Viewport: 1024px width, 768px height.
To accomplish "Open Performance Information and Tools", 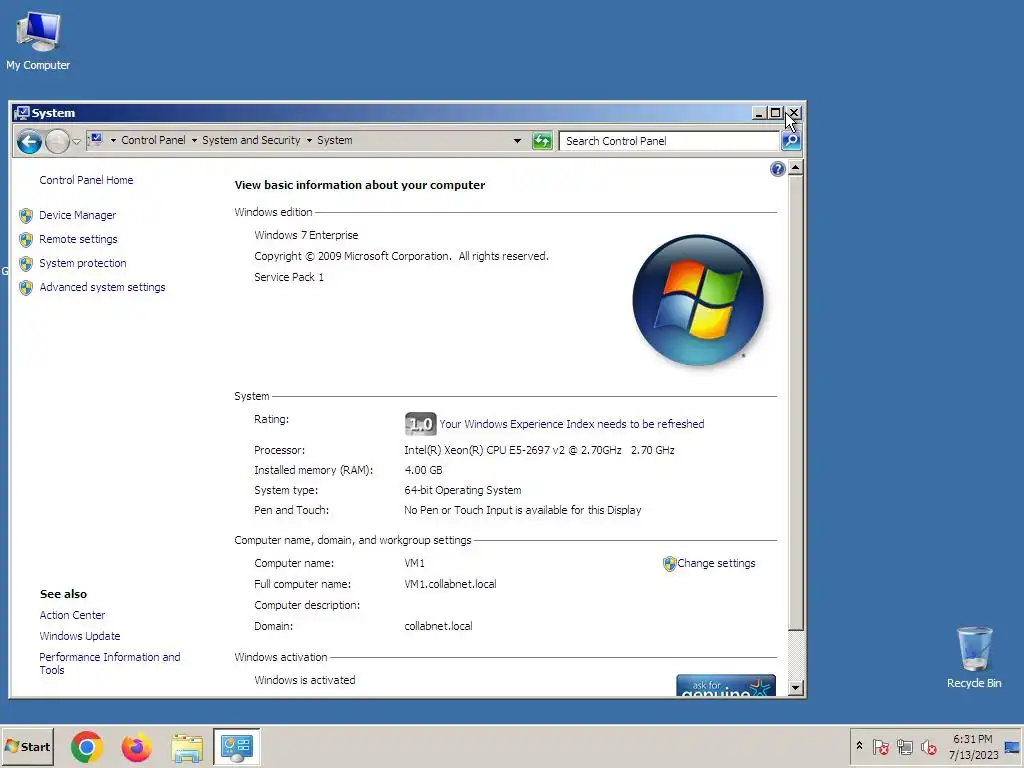I will point(110,664).
